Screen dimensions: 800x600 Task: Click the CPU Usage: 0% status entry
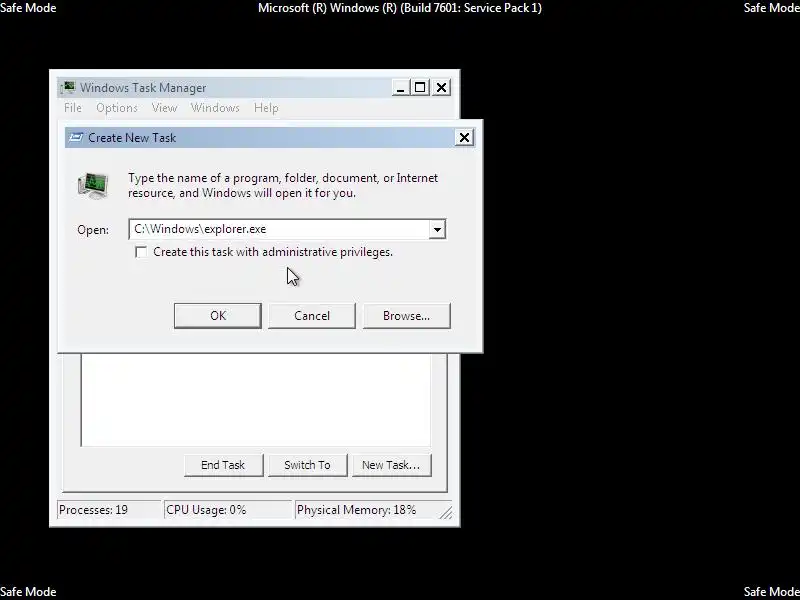click(228, 510)
